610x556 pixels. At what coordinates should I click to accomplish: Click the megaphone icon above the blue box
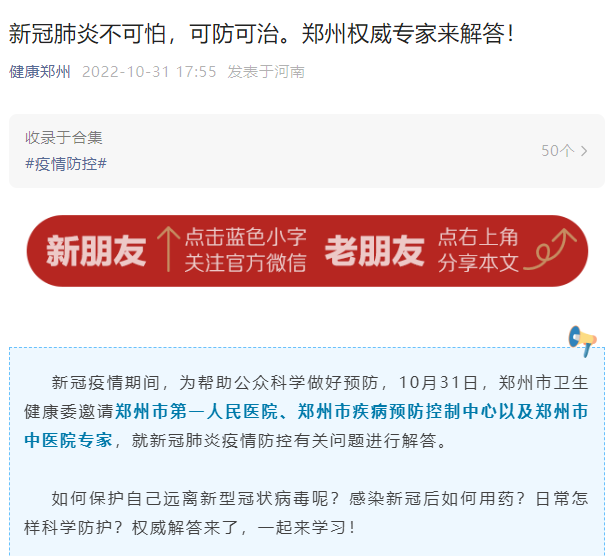[x=582, y=341]
